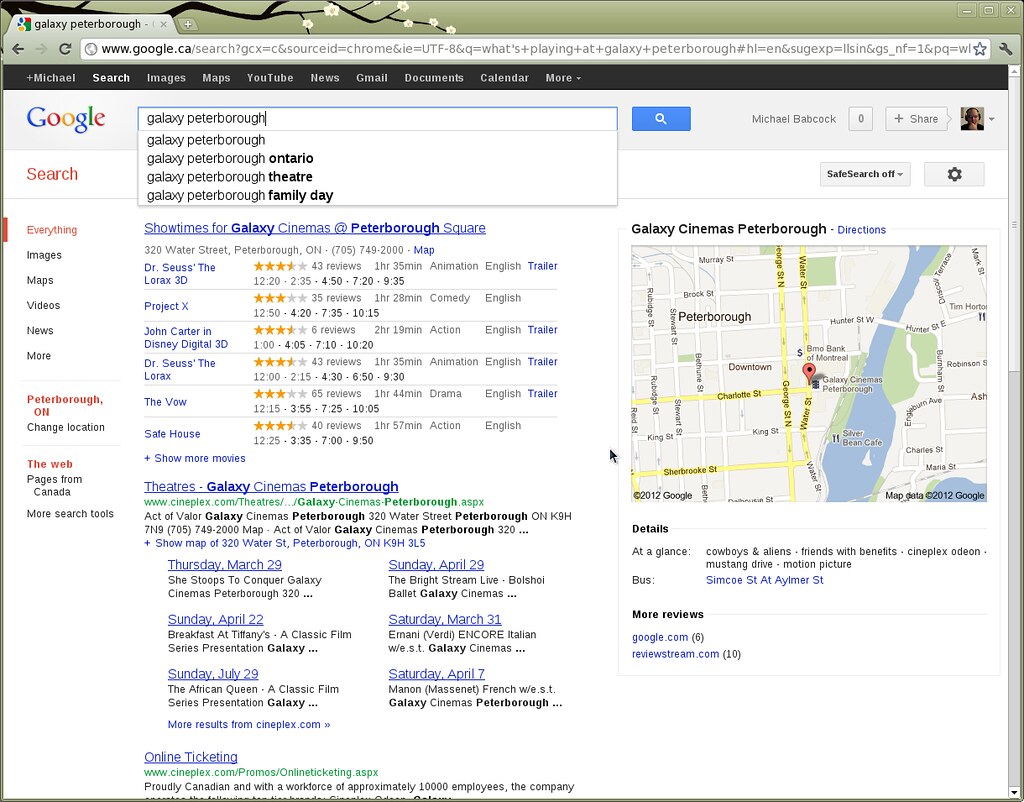
Task: Open Sunday, April 29 sitelink
Action: click(436, 565)
